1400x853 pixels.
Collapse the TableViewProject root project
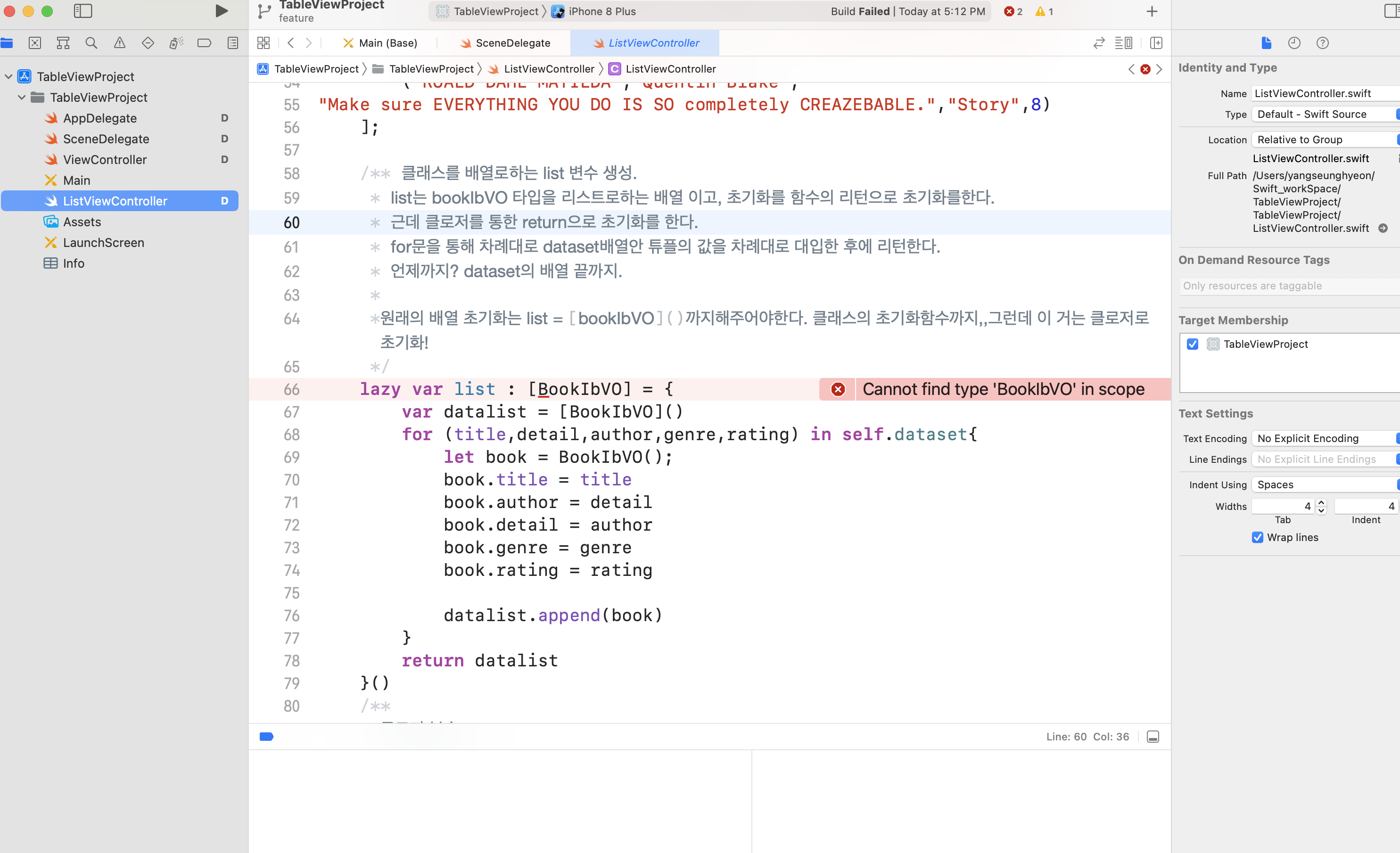[x=8, y=76]
